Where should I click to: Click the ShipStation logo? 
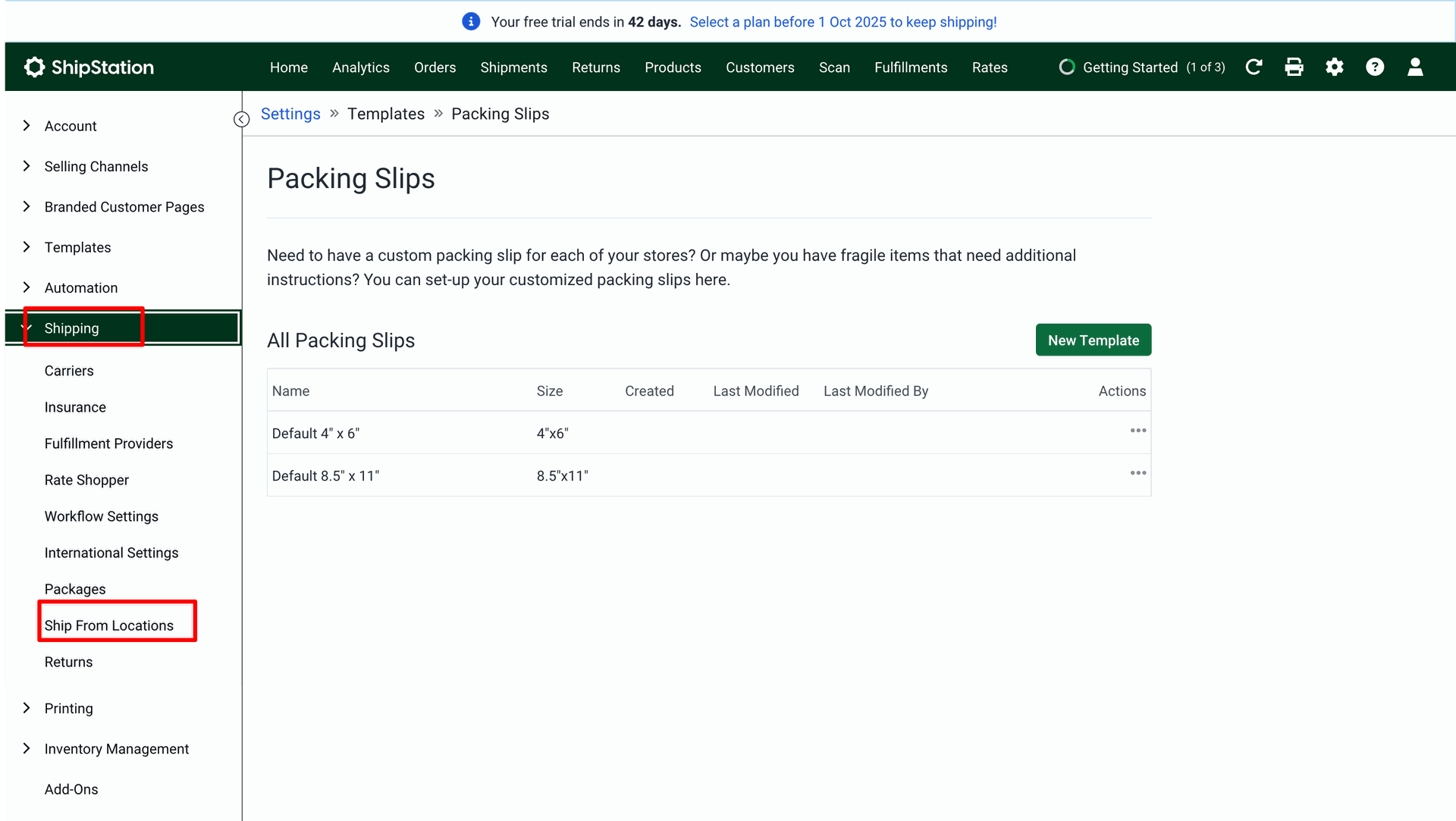[x=89, y=67]
